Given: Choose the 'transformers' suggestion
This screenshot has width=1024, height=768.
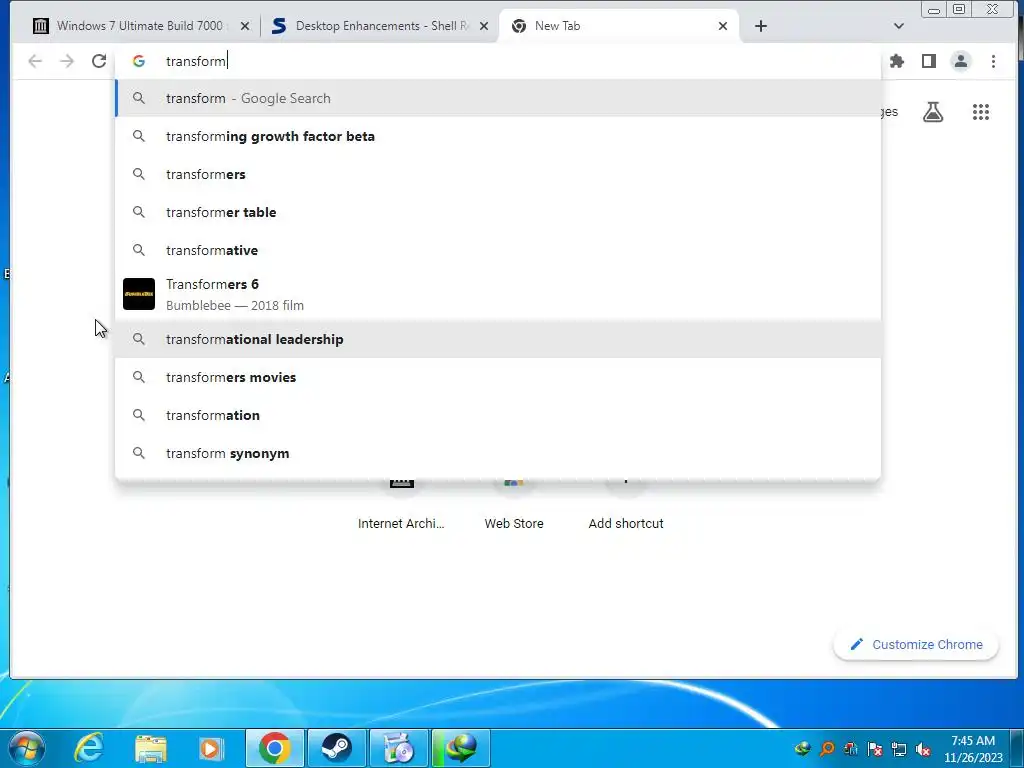Looking at the screenshot, I should [498, 174].
